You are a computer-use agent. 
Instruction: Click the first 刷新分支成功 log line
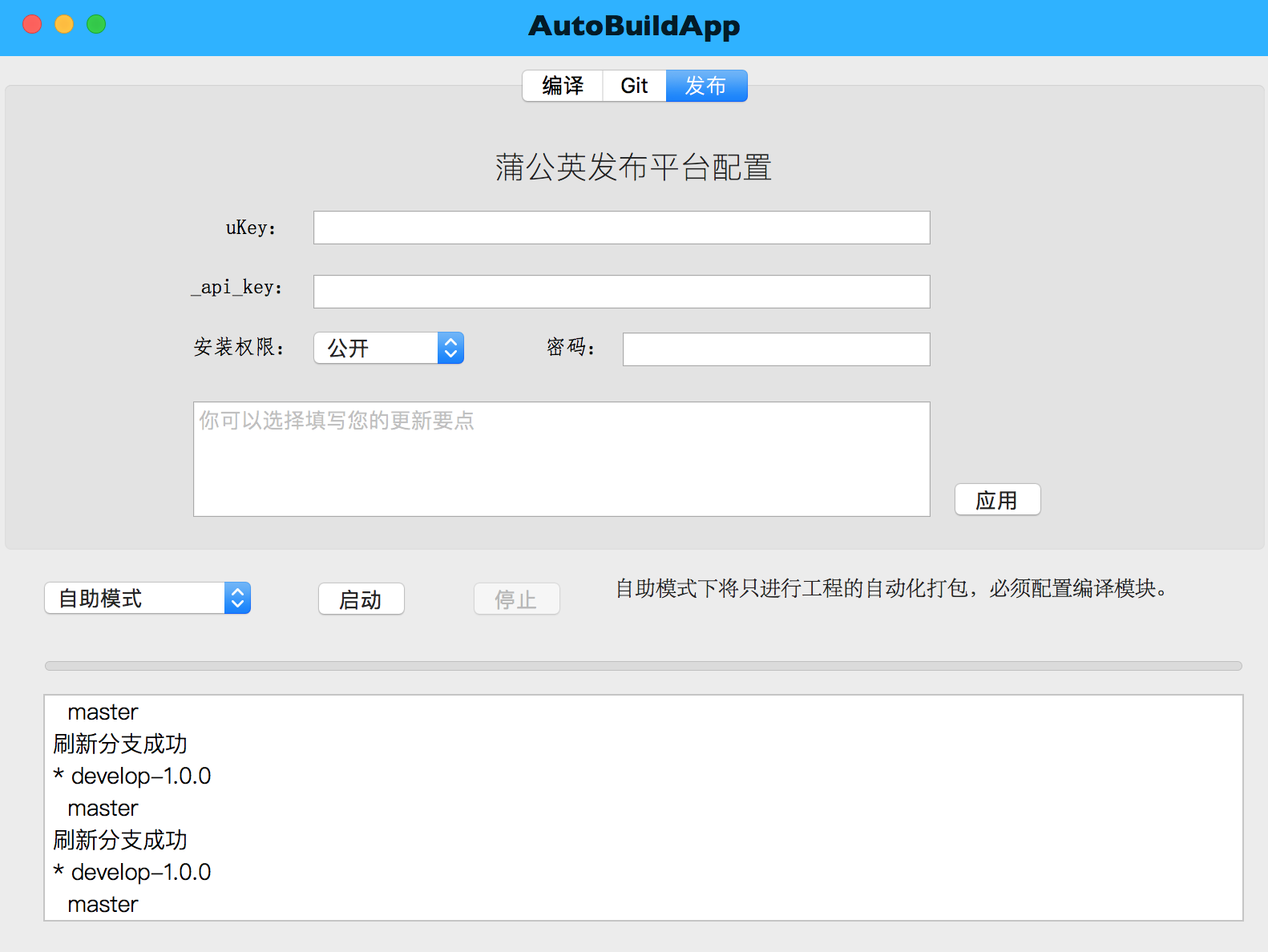[x=120, y=744]
